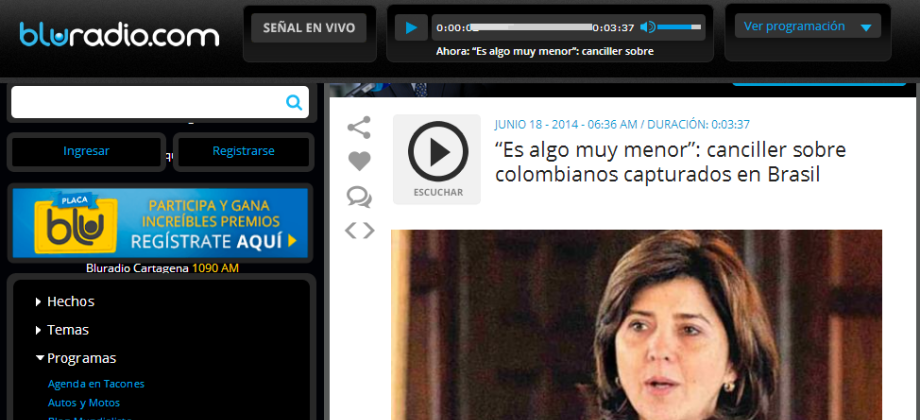Open the bluradio.com logo homepage
Screen dimensions: 920x420
[x=119, y=35]
